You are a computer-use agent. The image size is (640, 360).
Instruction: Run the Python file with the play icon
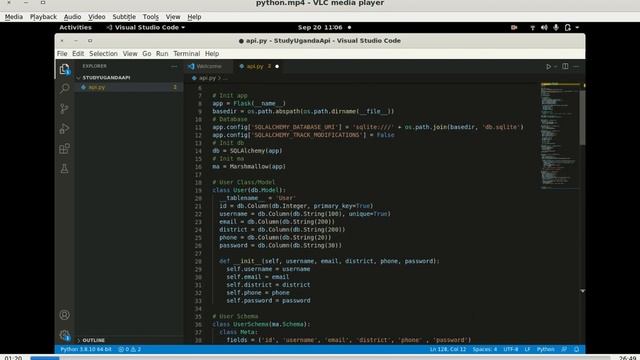point(549,67)
